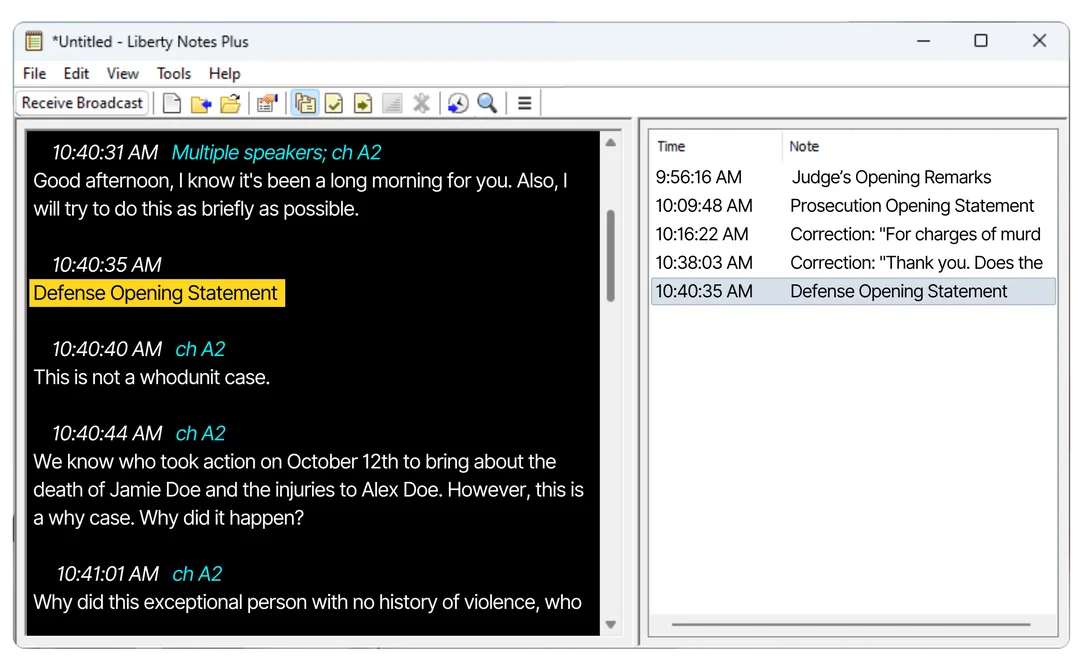1080x671 pixels.
Task: Create a new blank document
Action: coord(172,103)
